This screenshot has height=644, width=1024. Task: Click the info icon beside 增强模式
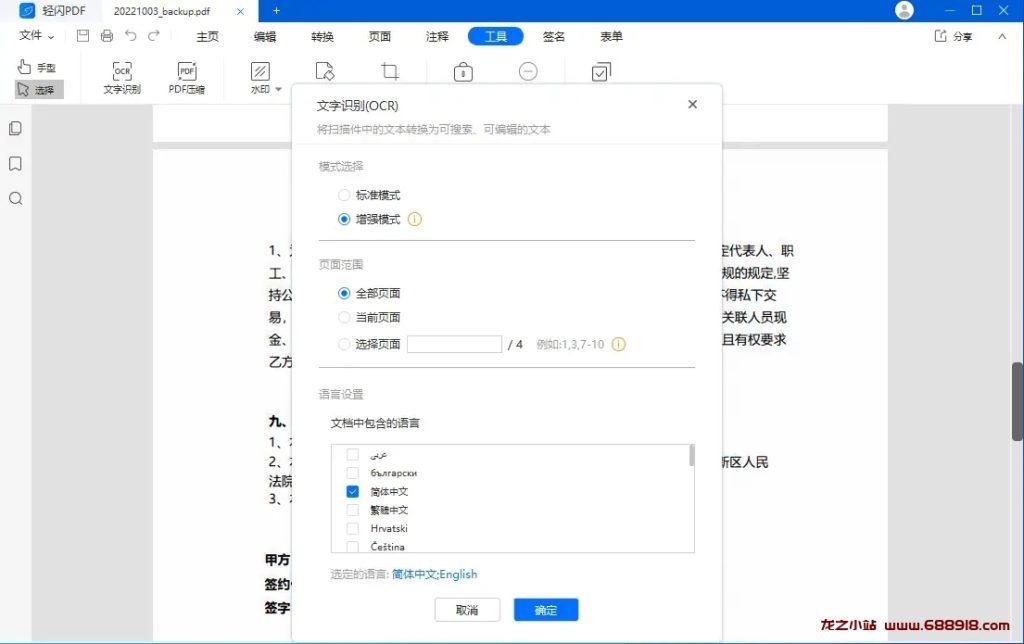coord(415,219)
